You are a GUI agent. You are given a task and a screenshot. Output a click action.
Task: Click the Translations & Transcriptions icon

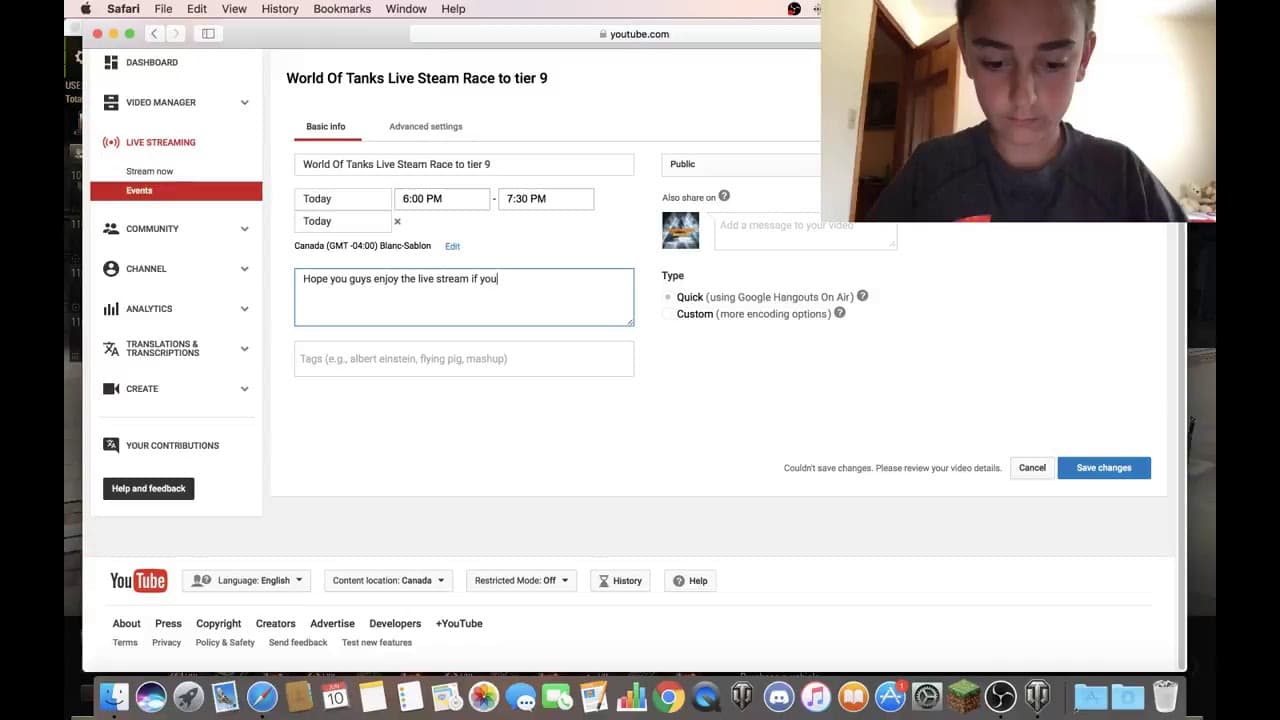pyautogui.click(x=111, y=348)
